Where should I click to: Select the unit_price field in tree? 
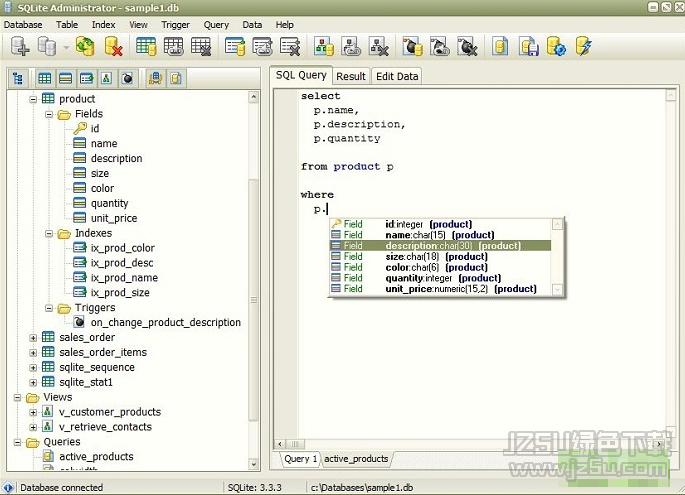coord(114,218)
